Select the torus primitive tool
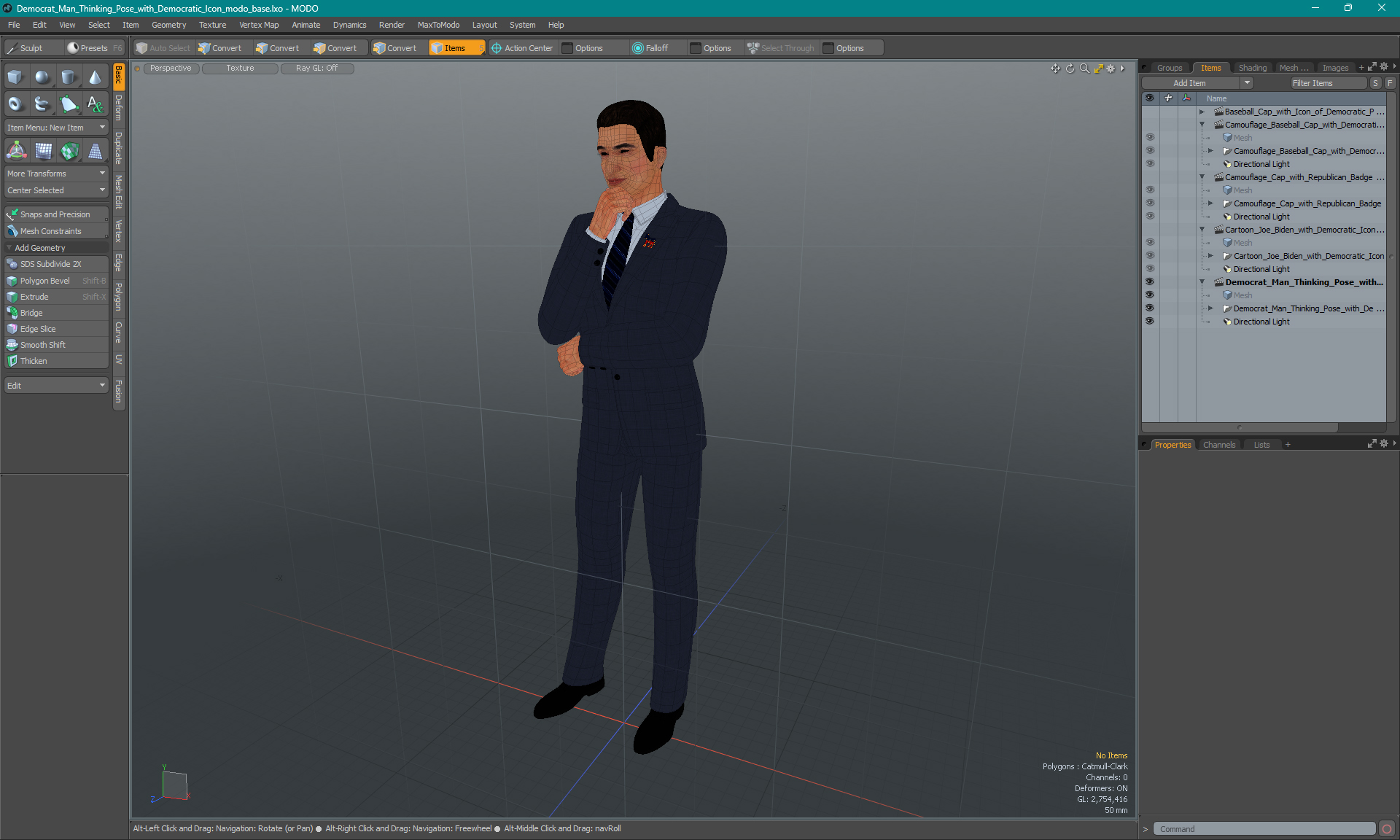 15,104
